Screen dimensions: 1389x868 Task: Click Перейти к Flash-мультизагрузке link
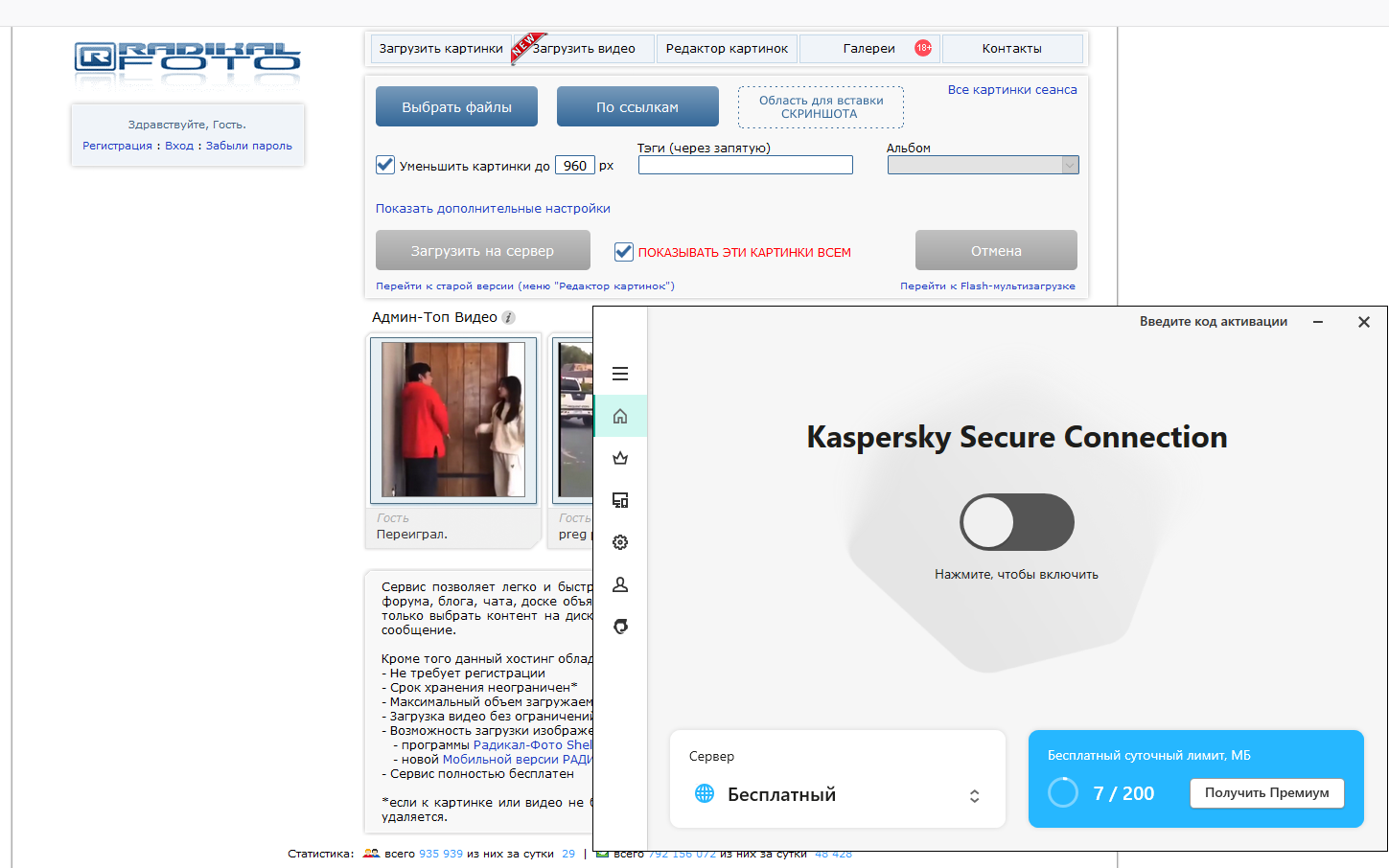pyautogui.click(x=987, y=286)
